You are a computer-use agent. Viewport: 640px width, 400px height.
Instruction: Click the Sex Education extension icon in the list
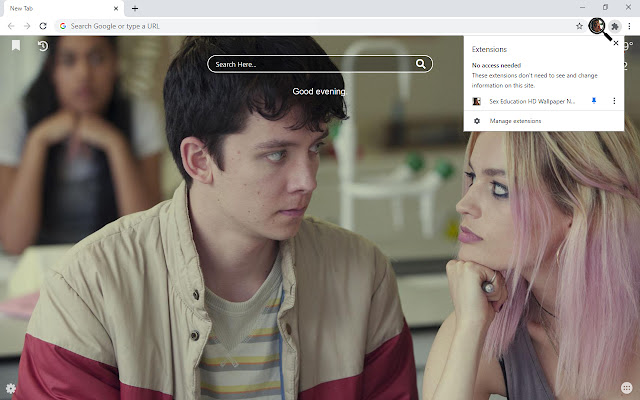pos(476,101)
